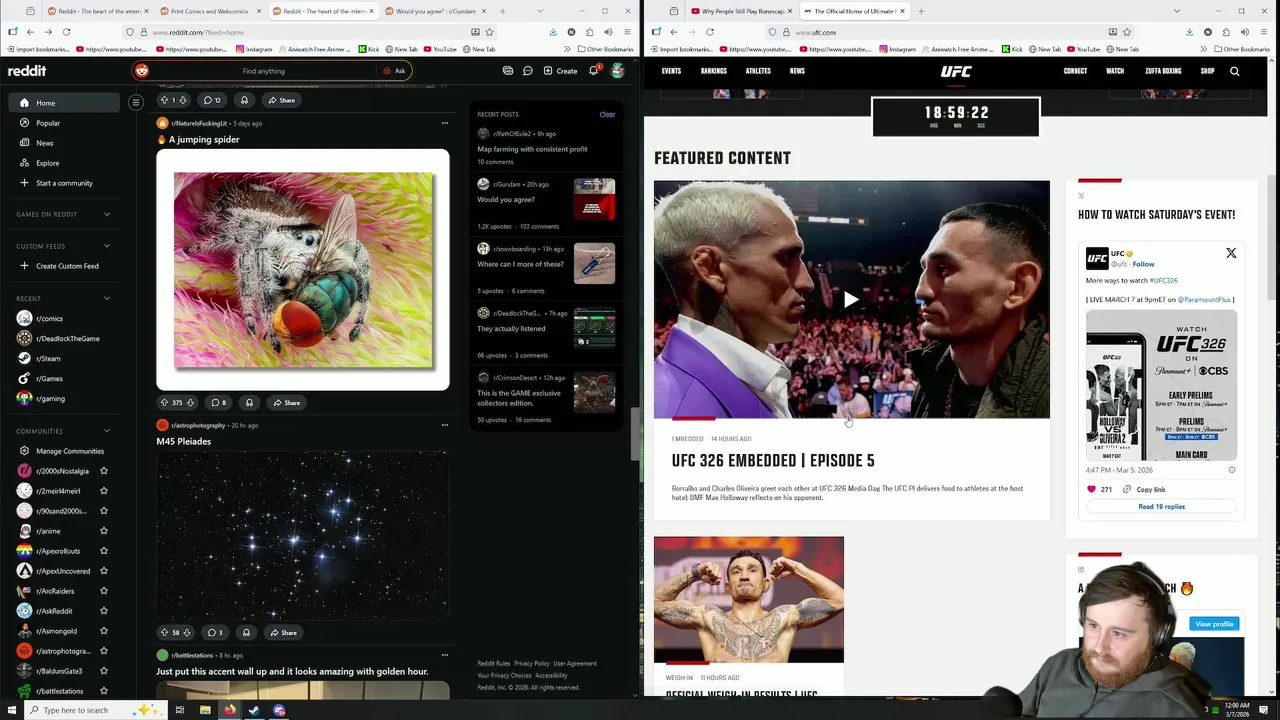Open Explore in Reddit sidebar

(x=64, y=163)
